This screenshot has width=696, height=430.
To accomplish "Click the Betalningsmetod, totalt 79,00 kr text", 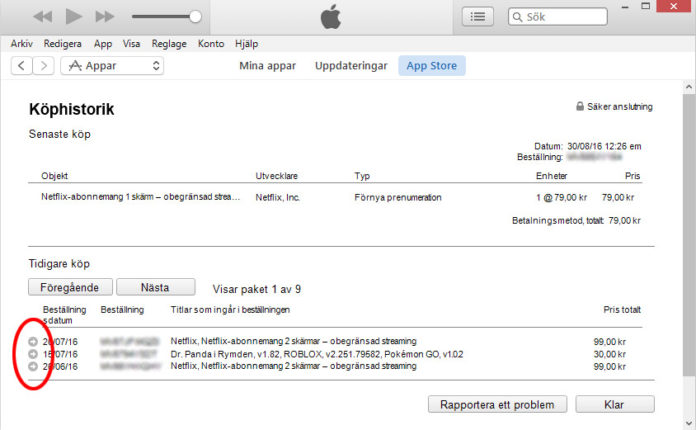I will [576, 221].
